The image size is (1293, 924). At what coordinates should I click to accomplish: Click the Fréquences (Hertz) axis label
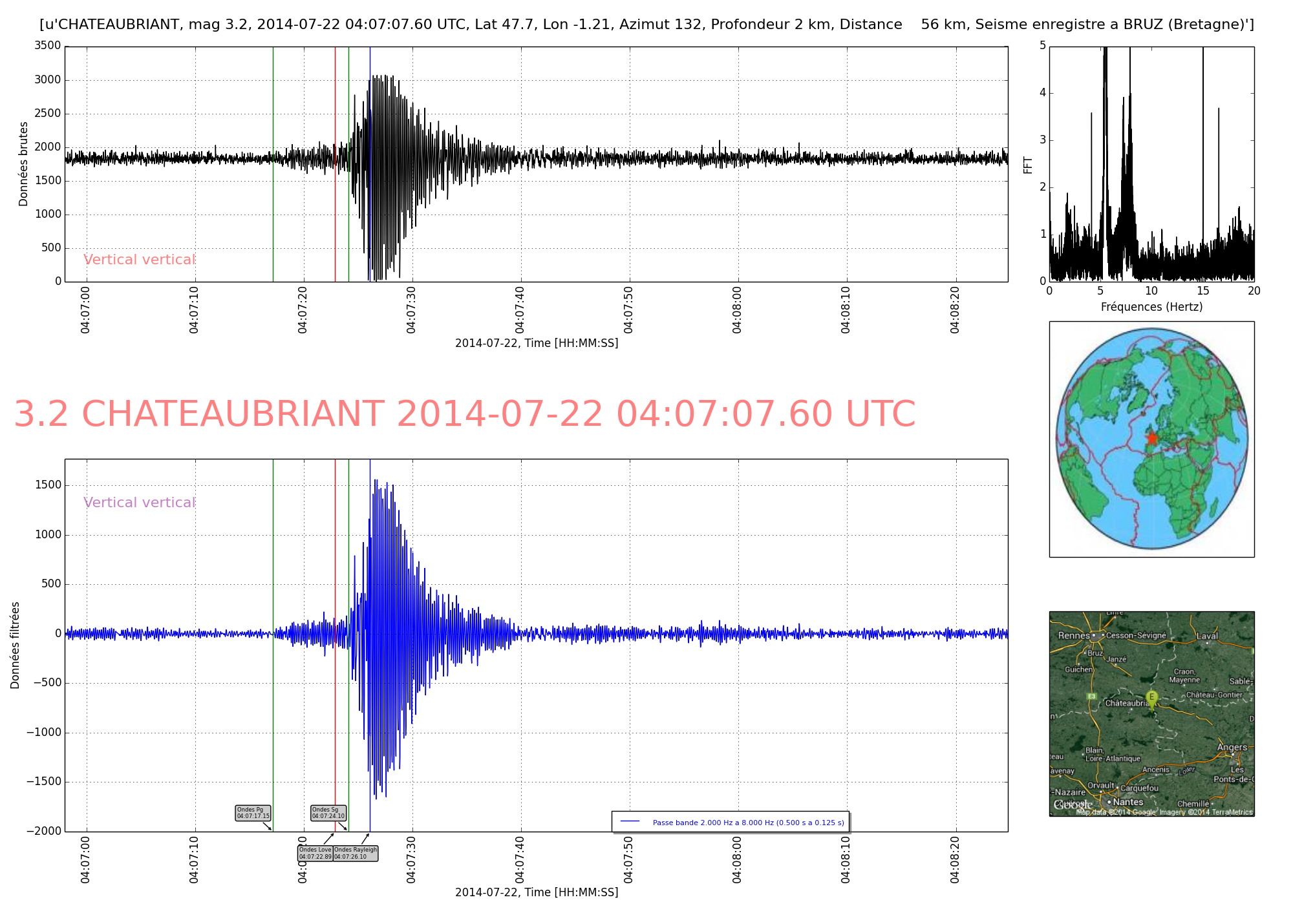1151,307
